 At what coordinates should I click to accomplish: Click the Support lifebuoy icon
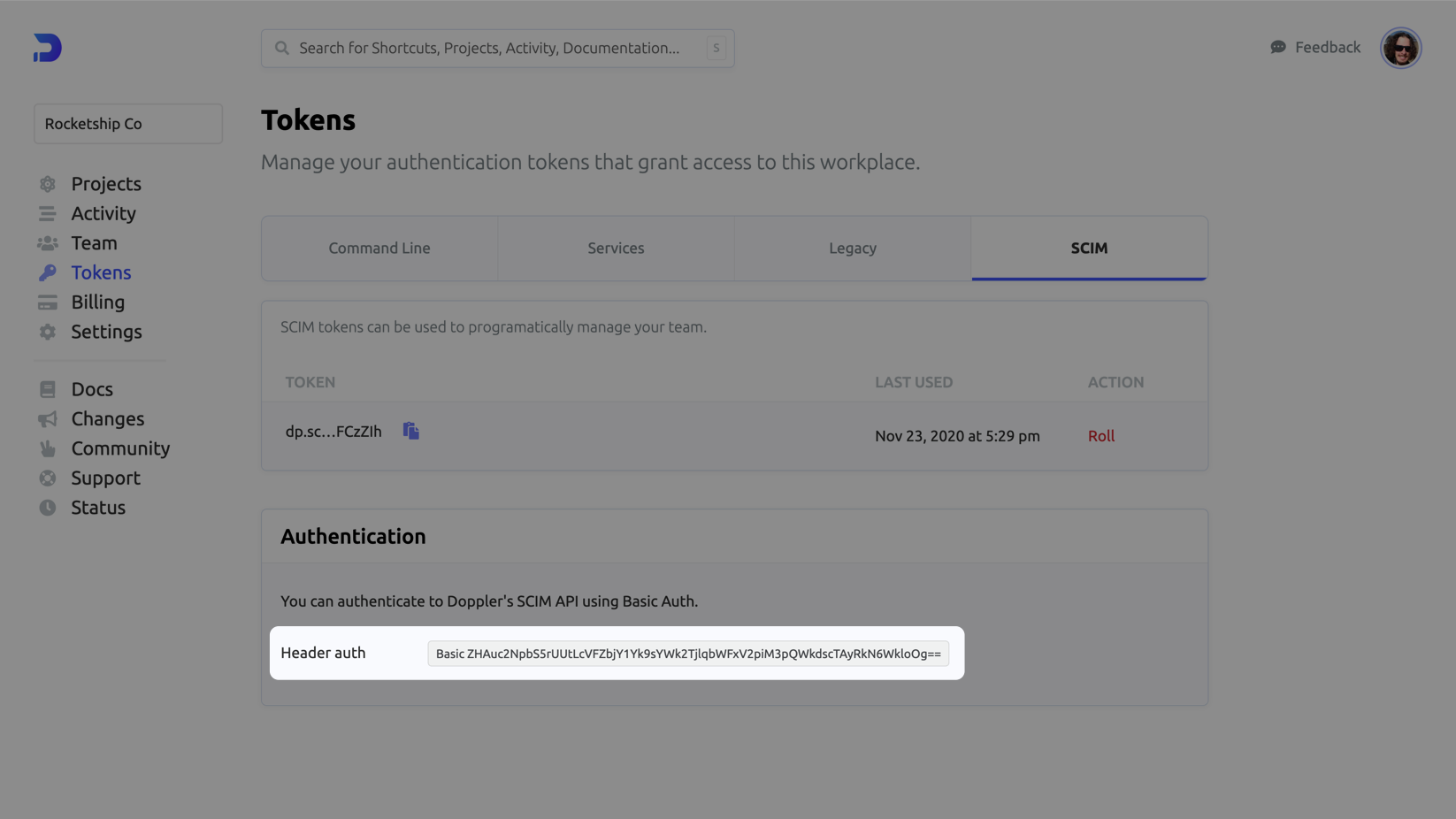(x=48, y=478)
